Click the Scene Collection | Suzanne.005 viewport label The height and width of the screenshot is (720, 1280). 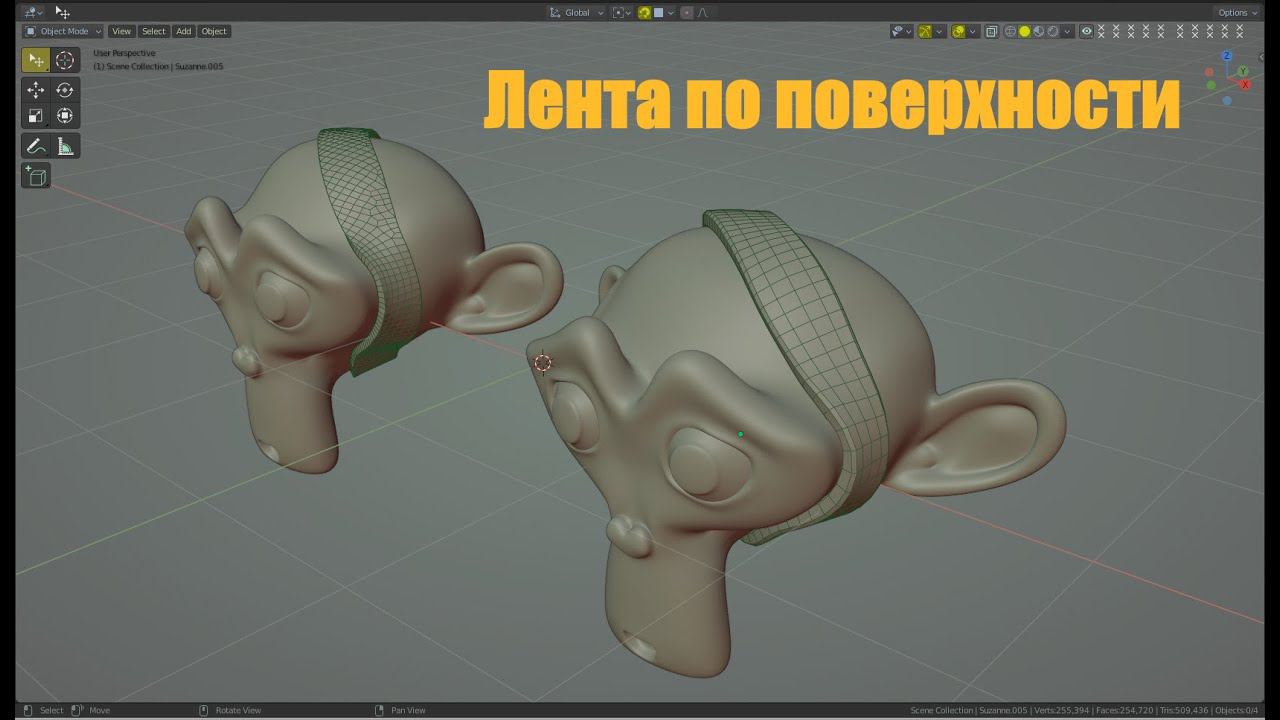pos(158,66)
